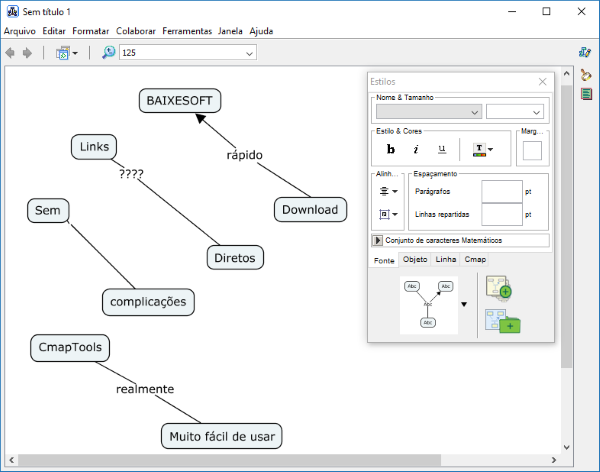Expand Conjunto de caracteres Matemáticos section
Image resolution: width=600 pixels, height=472 pixels.
tap(377, 240)
